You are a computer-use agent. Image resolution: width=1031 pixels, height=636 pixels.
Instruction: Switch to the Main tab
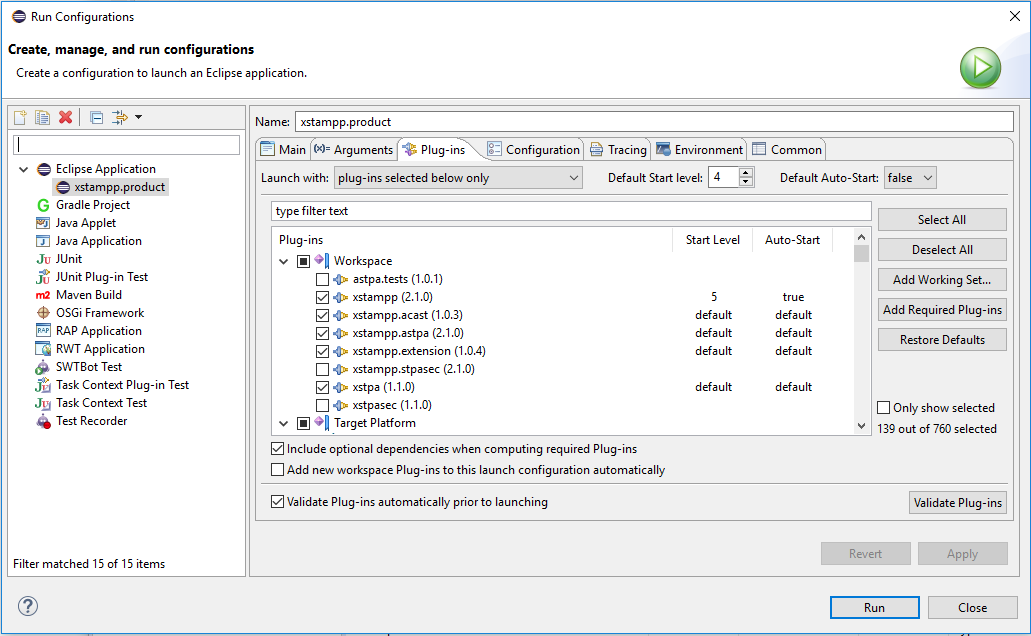[284, 149]
